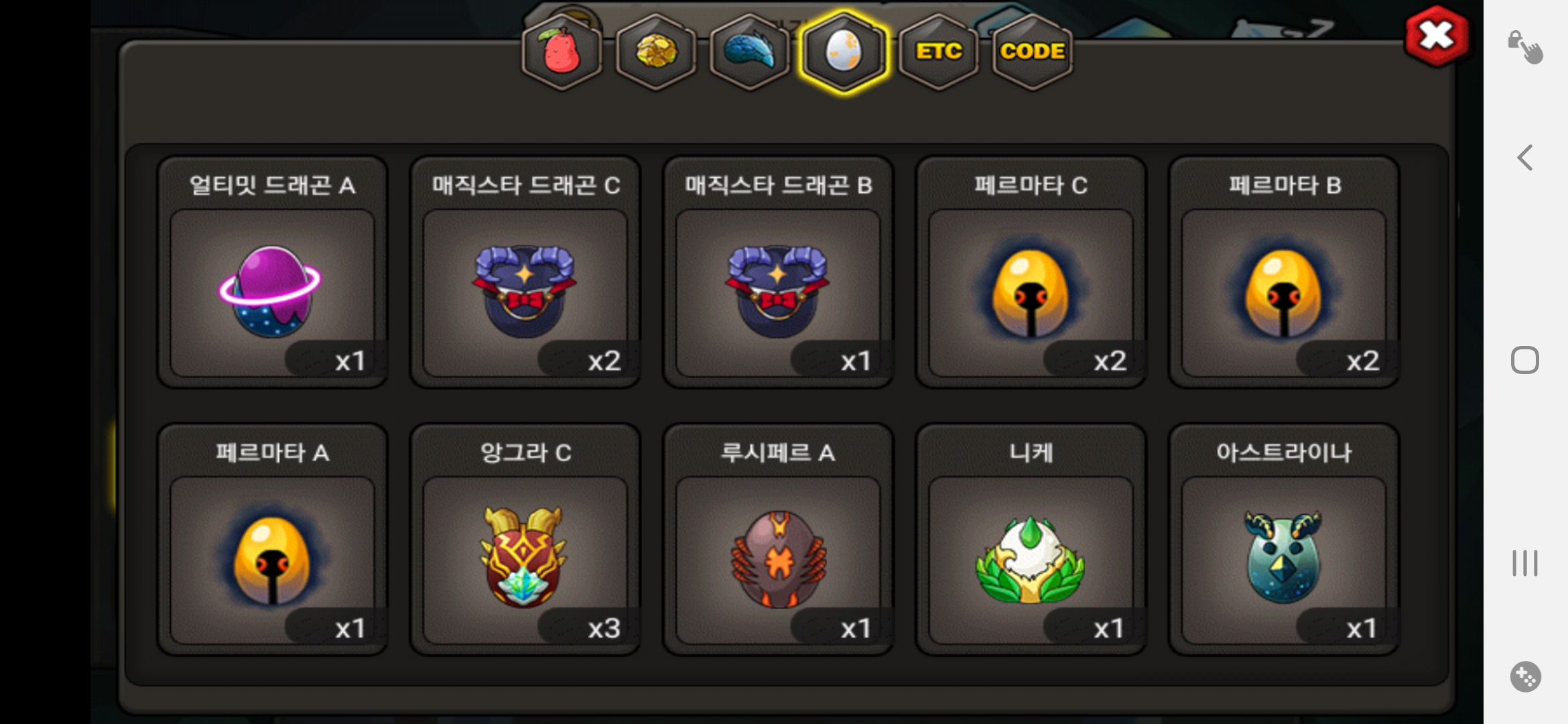1568x724 pixels.
Task: Open the red fruit food tab
Action: click(x=562, y=52)
